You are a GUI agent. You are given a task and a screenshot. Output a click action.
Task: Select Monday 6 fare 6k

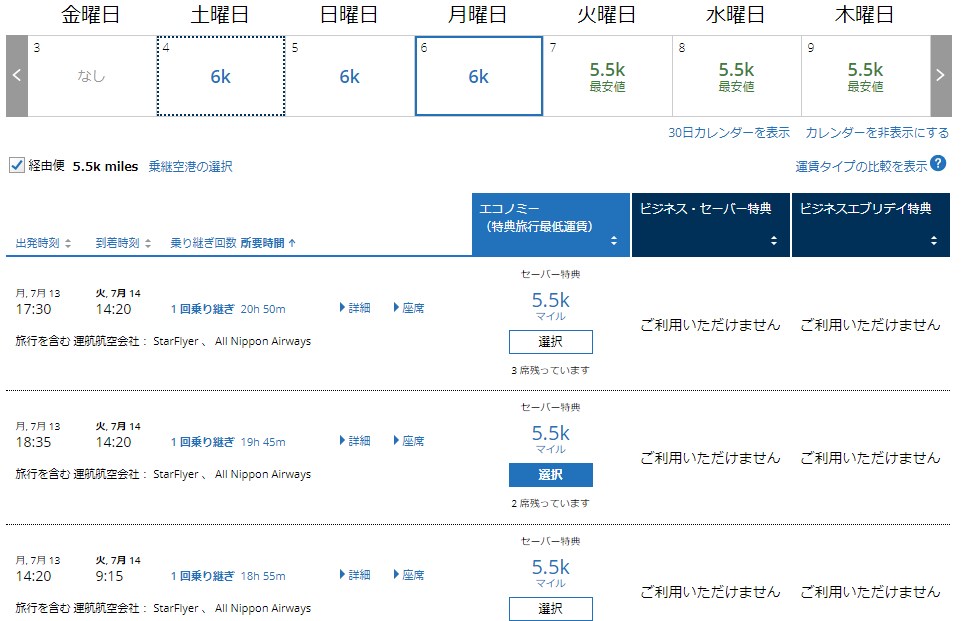tap(479, 76)
